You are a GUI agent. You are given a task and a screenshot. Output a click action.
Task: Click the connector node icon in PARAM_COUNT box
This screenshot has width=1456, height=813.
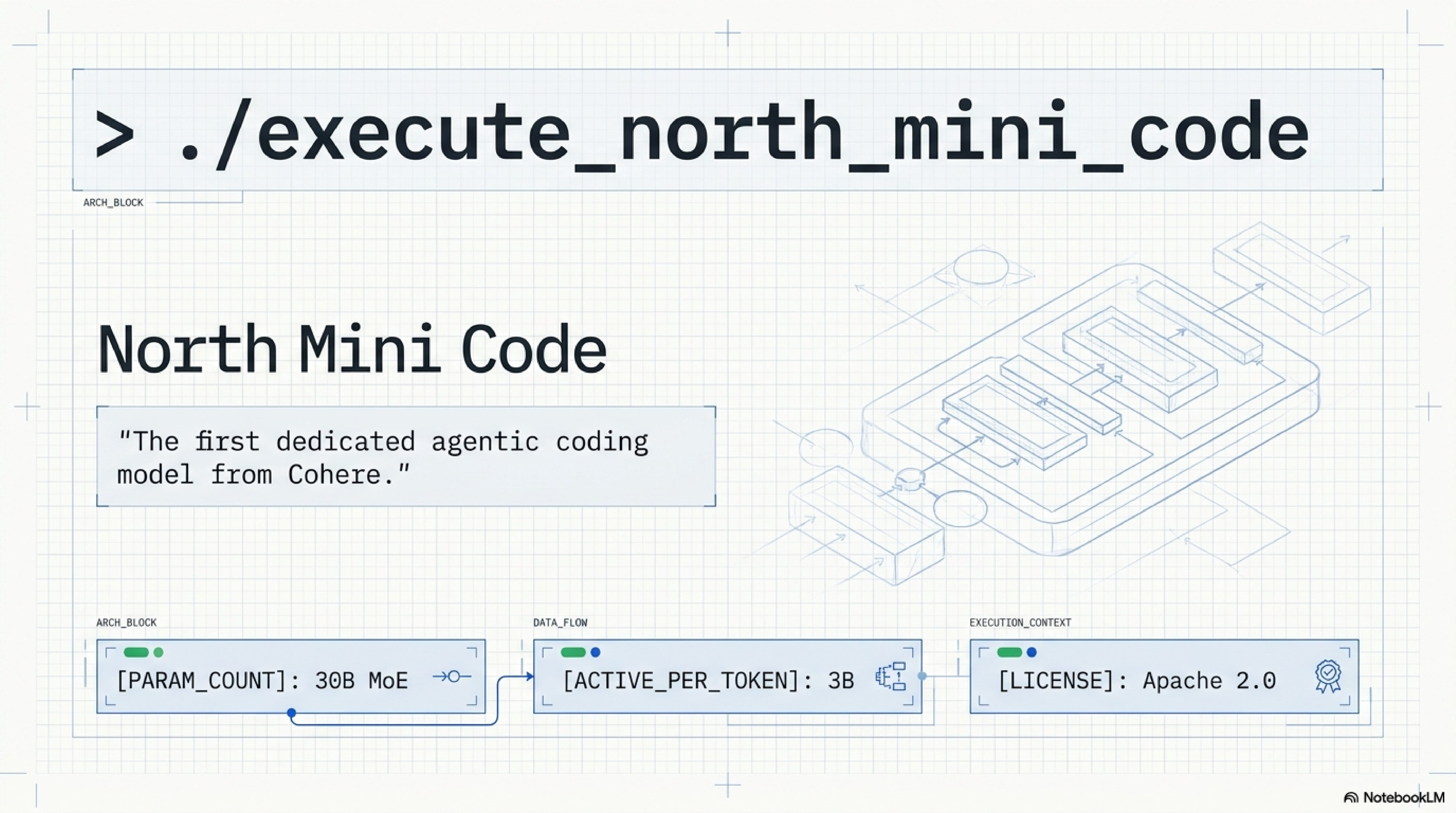click(452, 676)
